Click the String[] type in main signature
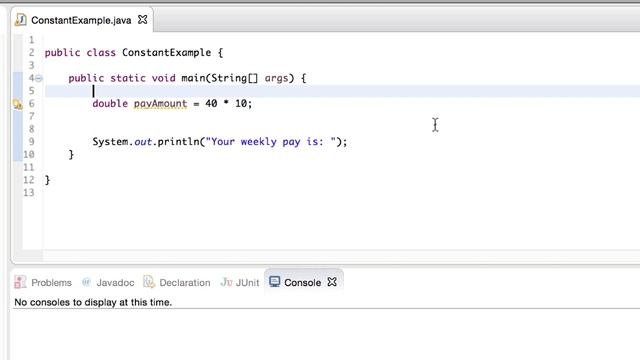 point(234,78)
